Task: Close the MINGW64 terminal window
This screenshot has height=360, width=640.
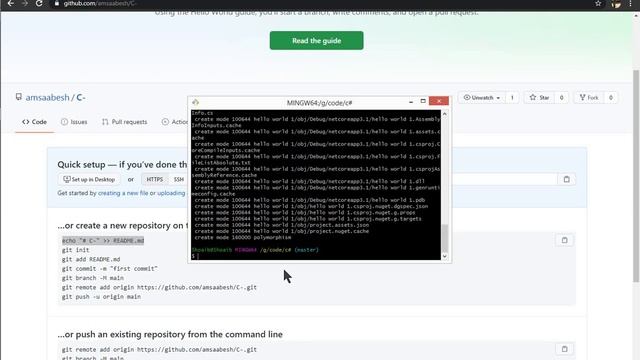Action: tap(439, 101)
